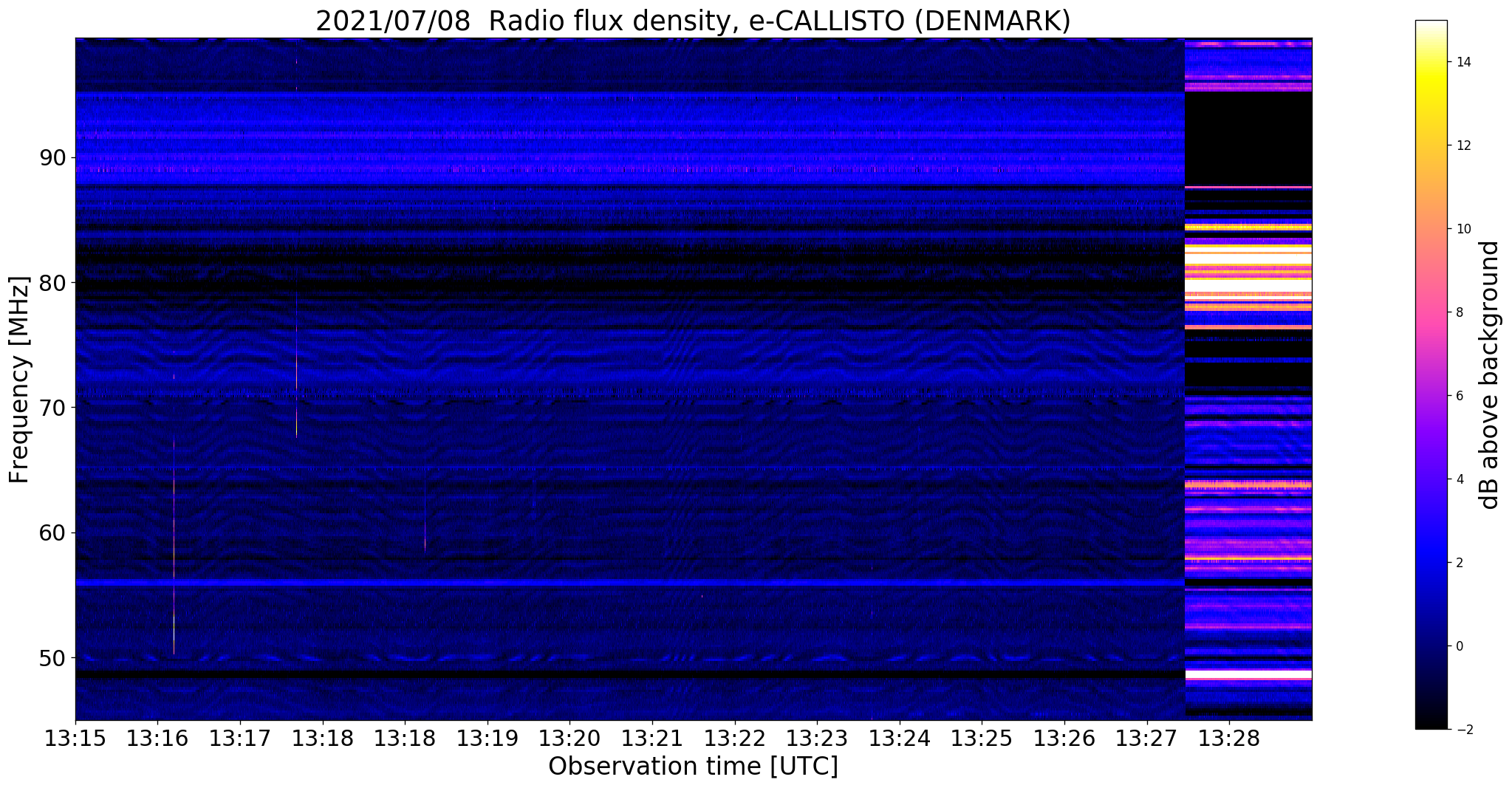This screenshot has width=1512, height=788.
Task: Click the 13:20 time tick label
Action: coord(569,738)
